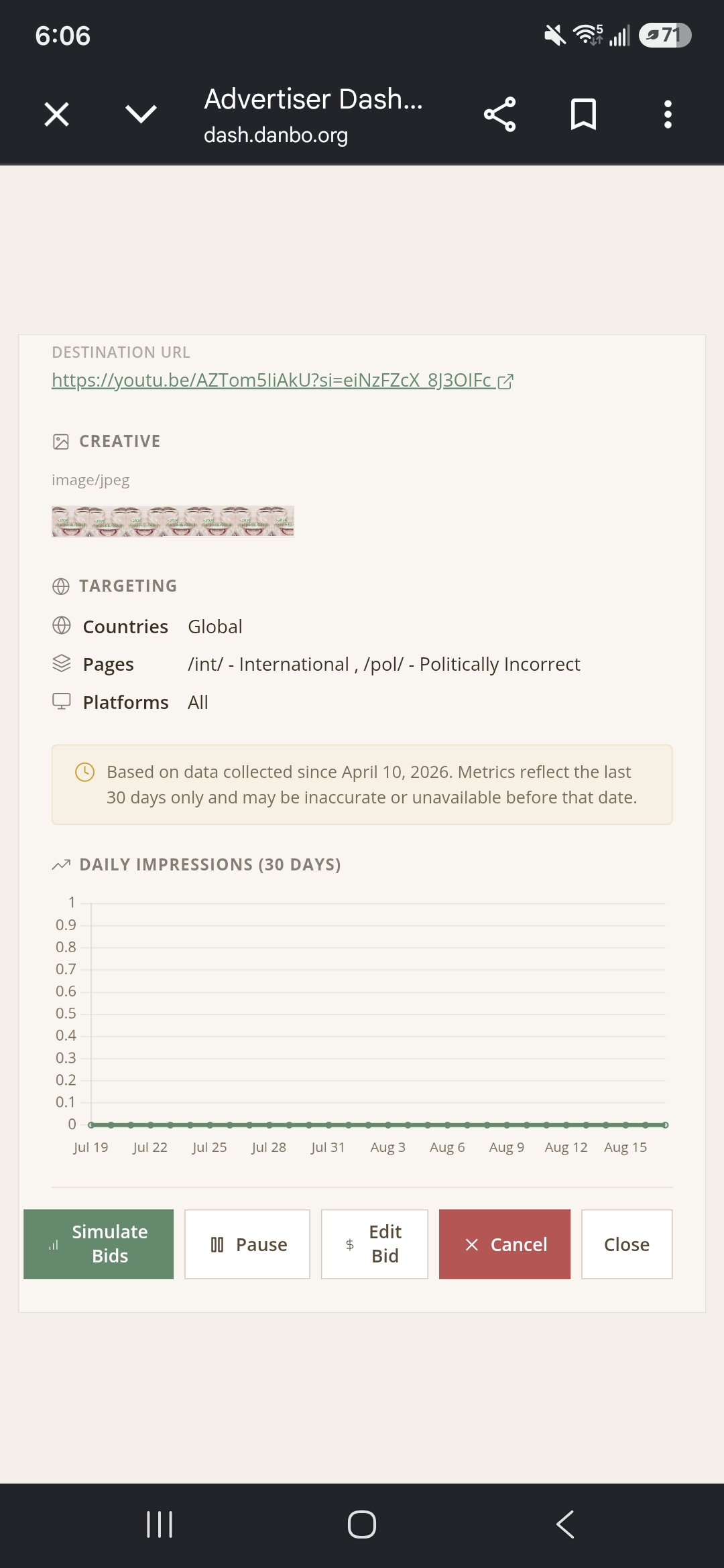724x1568 pixels.
Task: Click external-link icon after destination URL
Action: point(505,381)
